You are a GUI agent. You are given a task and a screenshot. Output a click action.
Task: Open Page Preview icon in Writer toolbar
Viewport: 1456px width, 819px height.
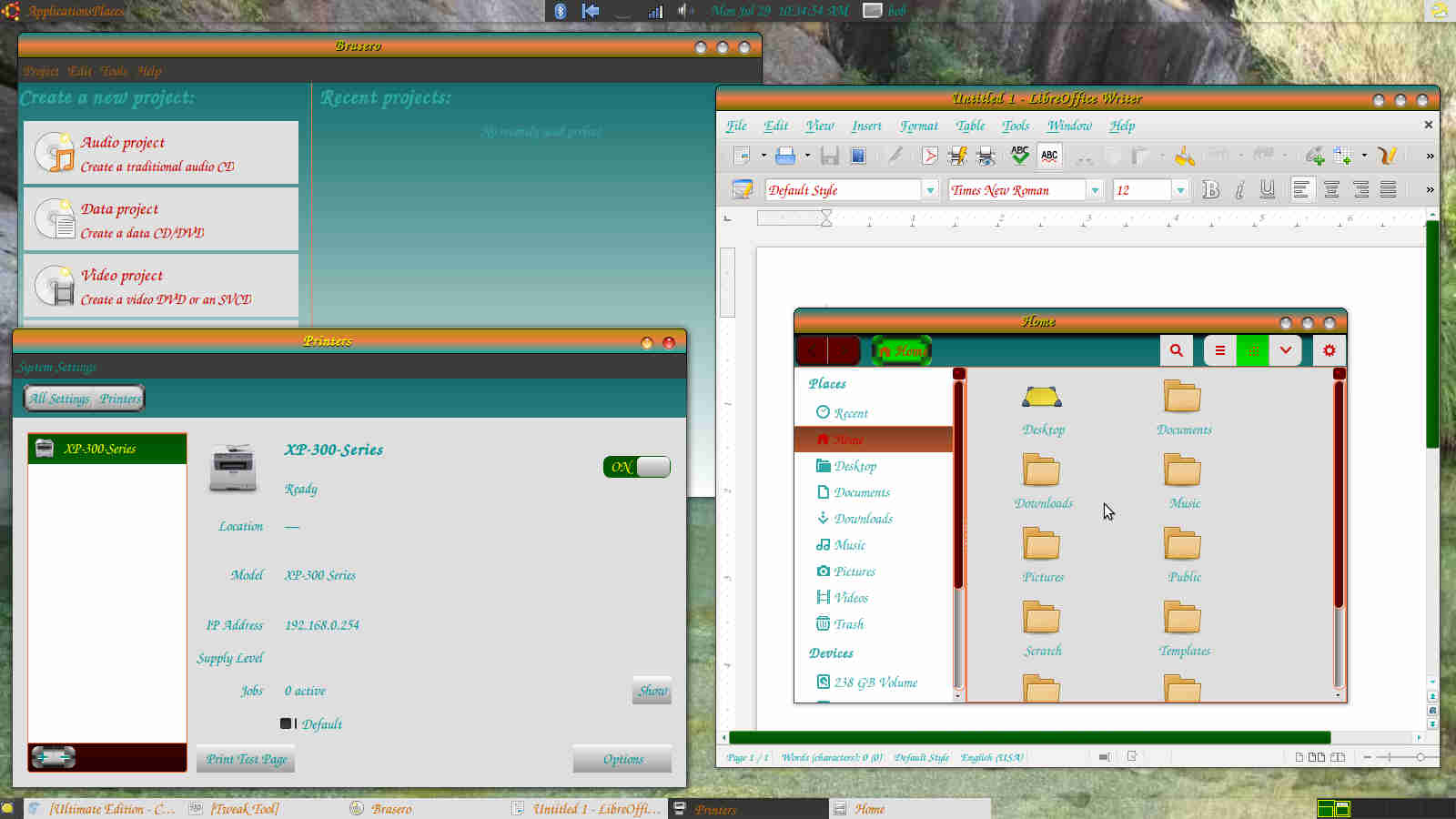(986, 156)
